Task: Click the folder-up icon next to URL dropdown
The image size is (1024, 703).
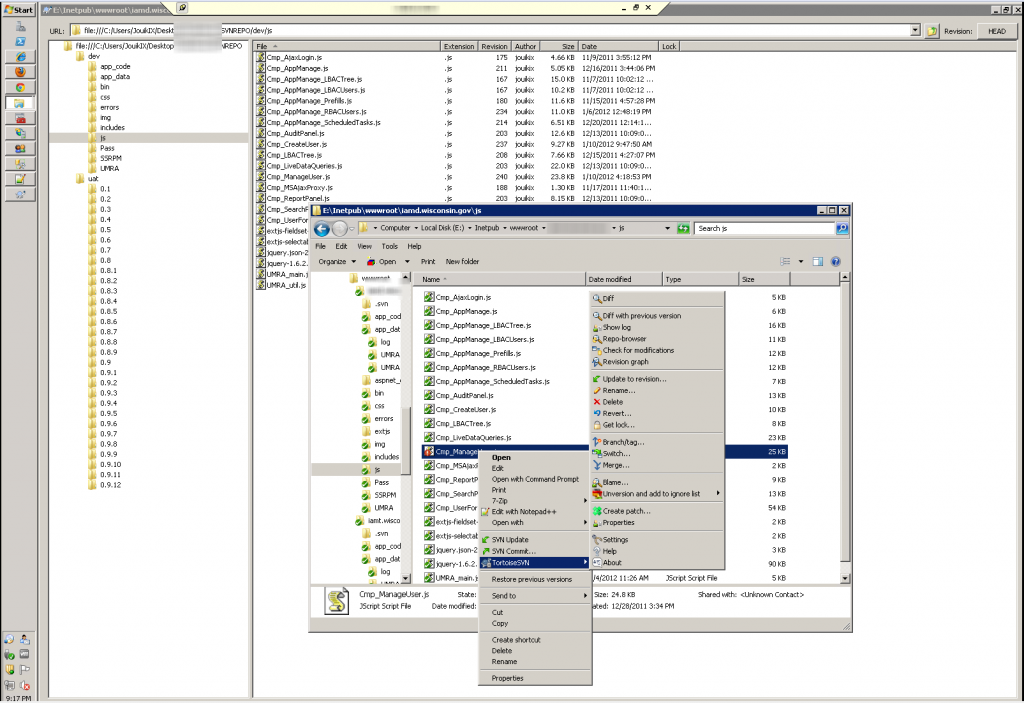Action: [932, 31]
